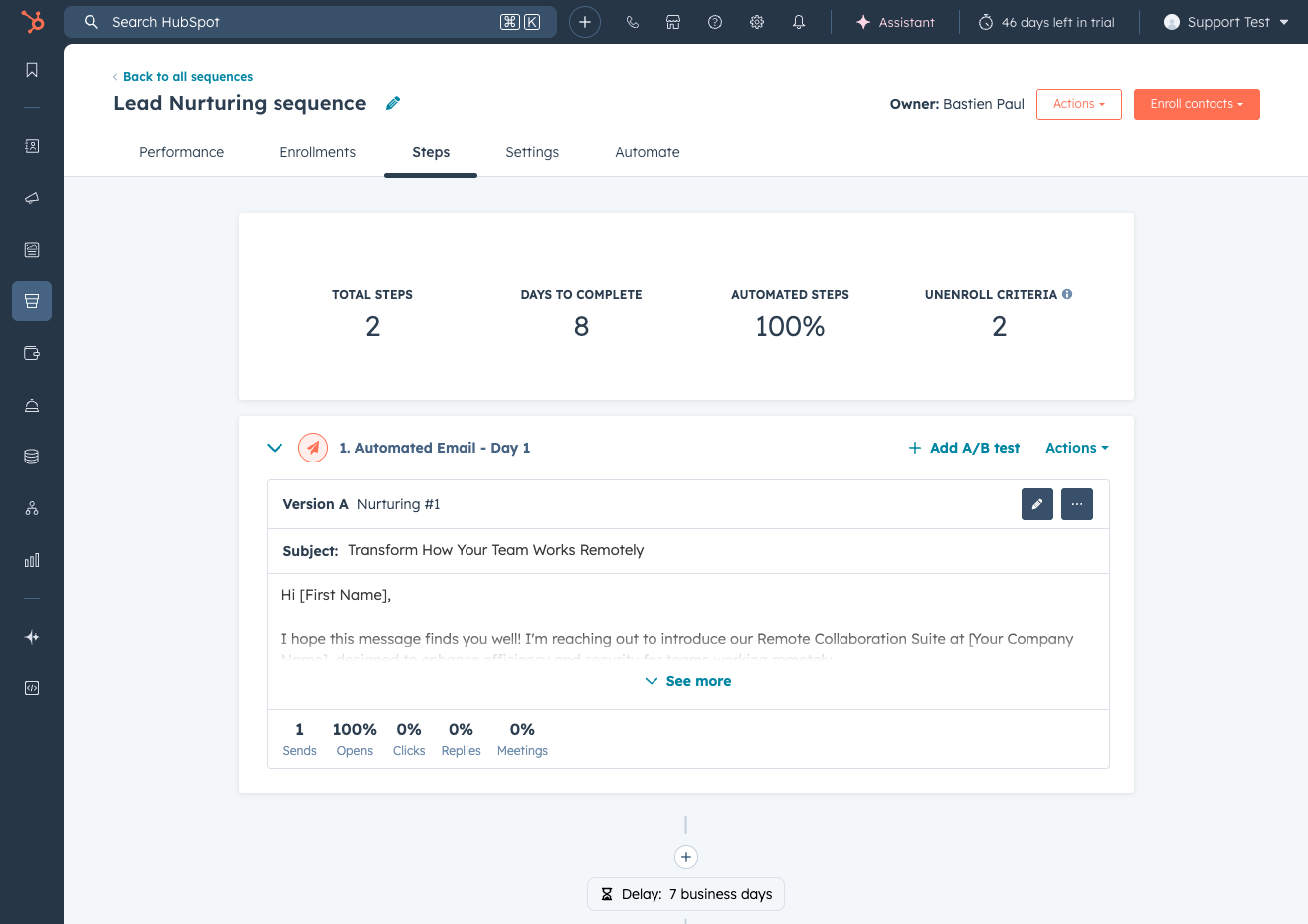Click the Unenroll Criteria info icon
Image resolution: width=1308 pixels, height=924 pixels.
click(1067, 294)
